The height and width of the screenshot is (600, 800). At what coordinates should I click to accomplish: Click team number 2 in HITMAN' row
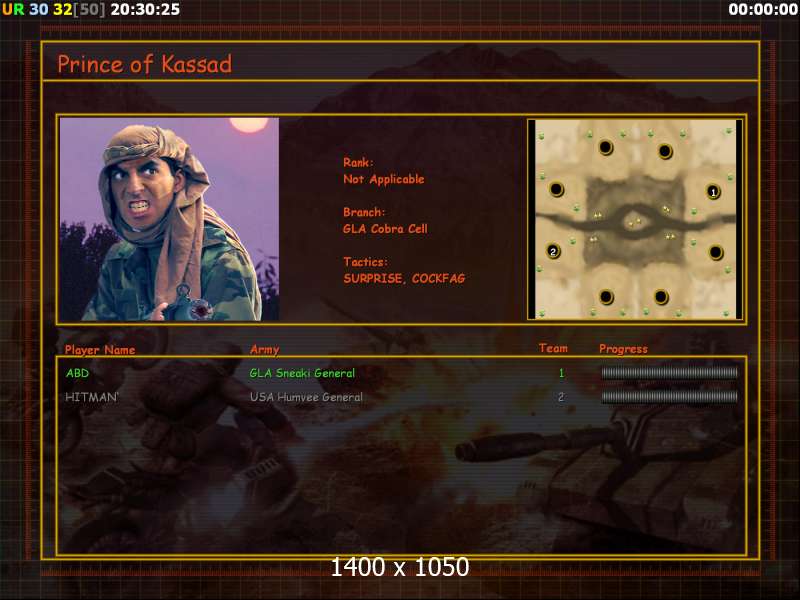click(561, 397)
